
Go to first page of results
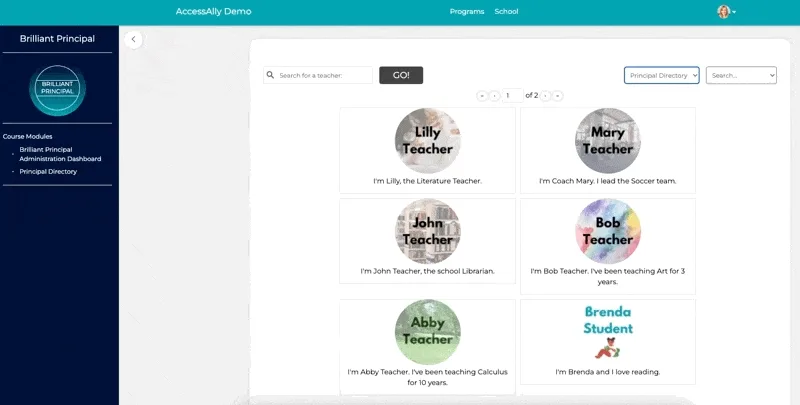click(482, 95)
